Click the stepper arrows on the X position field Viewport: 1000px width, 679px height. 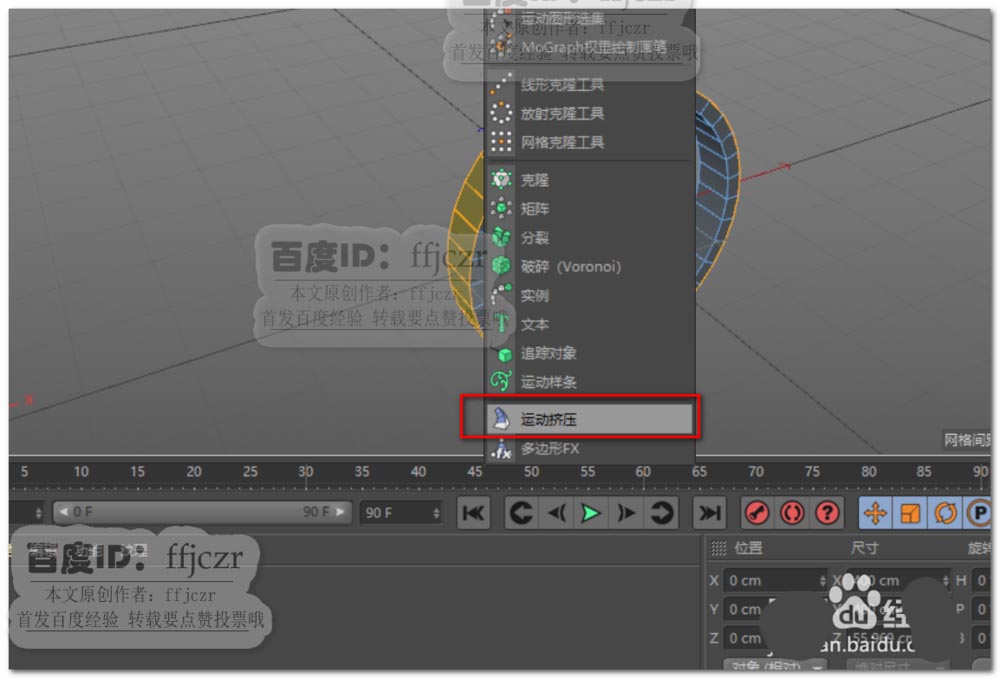(x=822, y=581)
